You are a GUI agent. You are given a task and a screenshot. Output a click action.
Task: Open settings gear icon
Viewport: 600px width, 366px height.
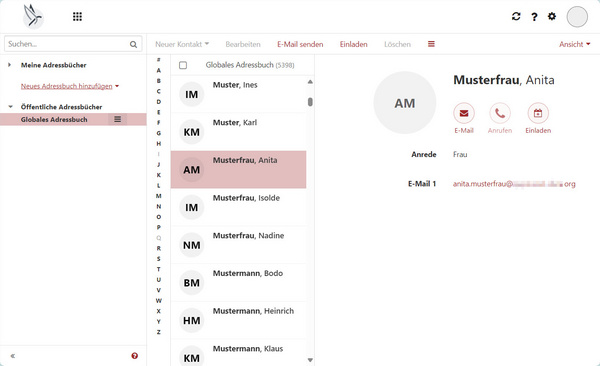(x=552, y=16)
